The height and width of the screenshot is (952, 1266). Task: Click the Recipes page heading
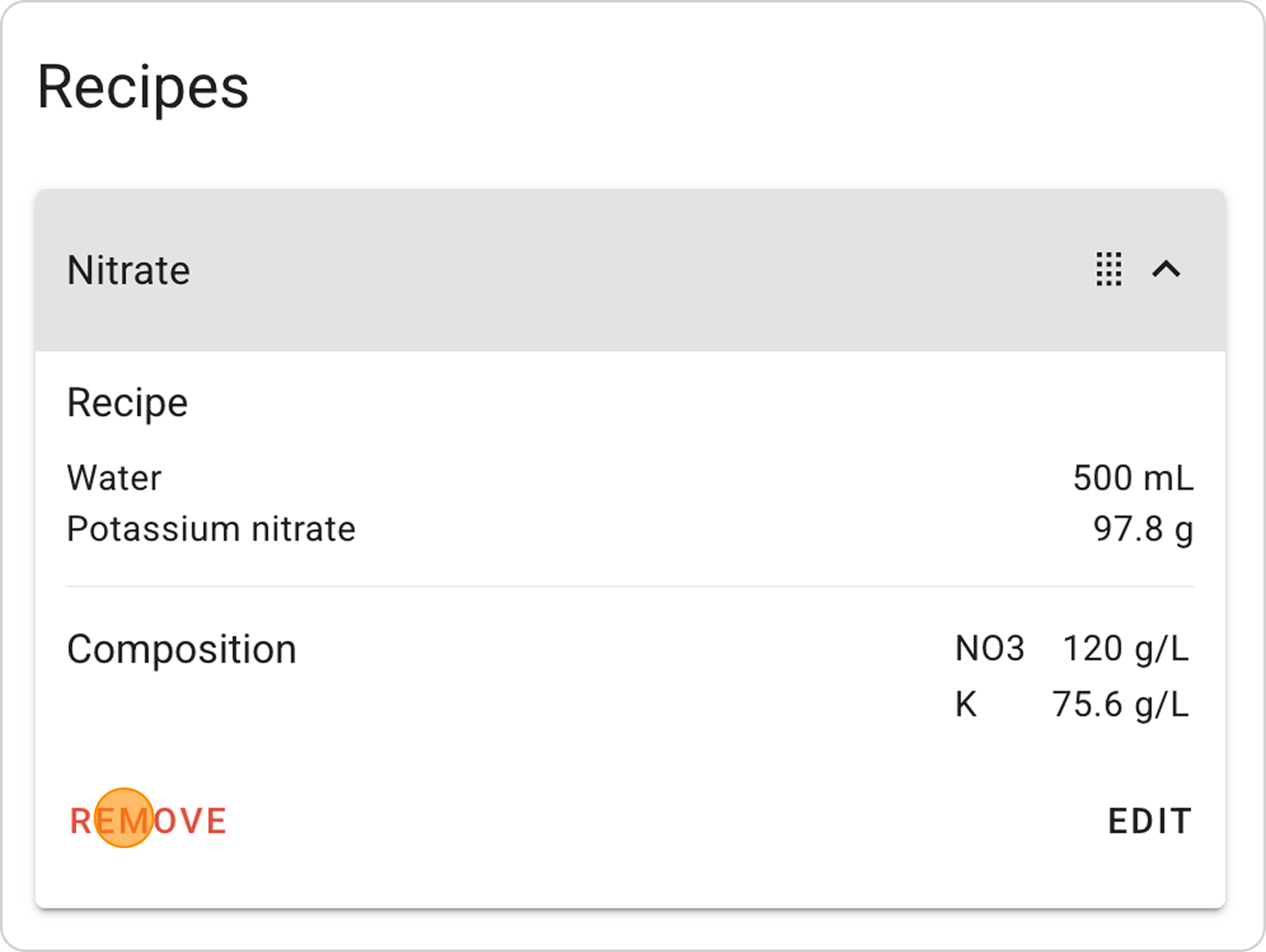pos(143,87)
